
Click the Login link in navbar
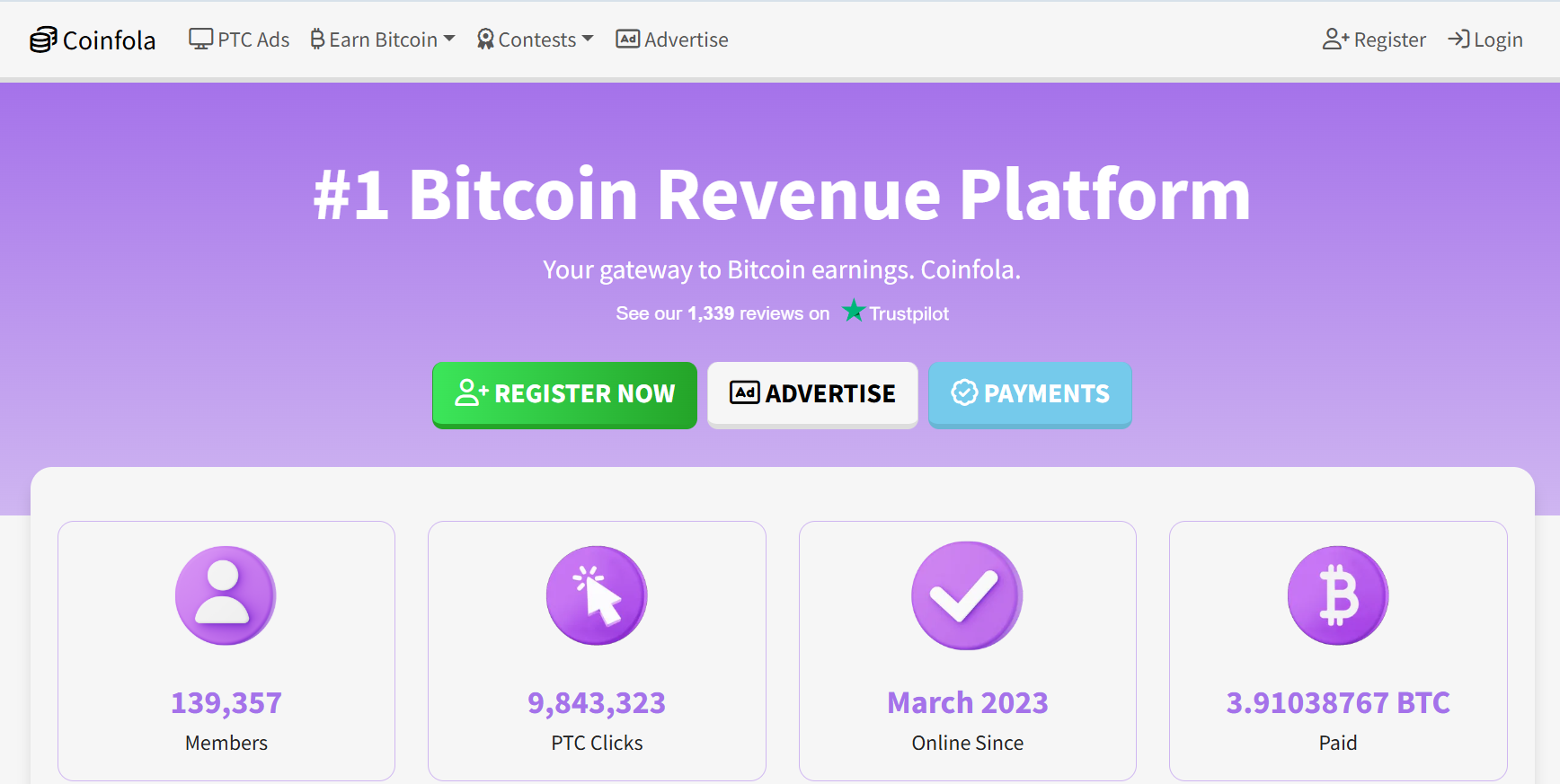(x=1485, y=40)
